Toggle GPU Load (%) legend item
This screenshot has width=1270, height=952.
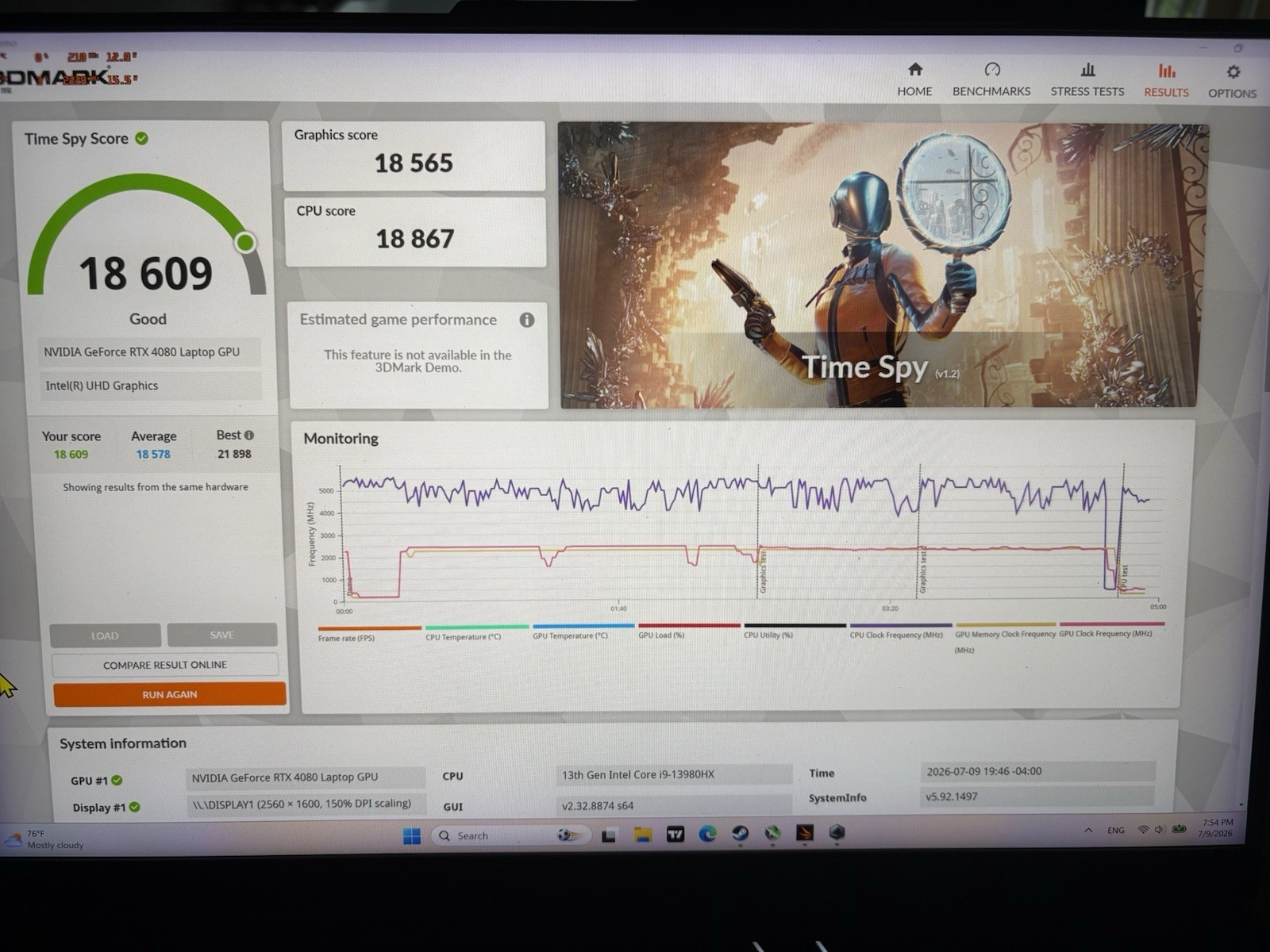pos(689,631)
